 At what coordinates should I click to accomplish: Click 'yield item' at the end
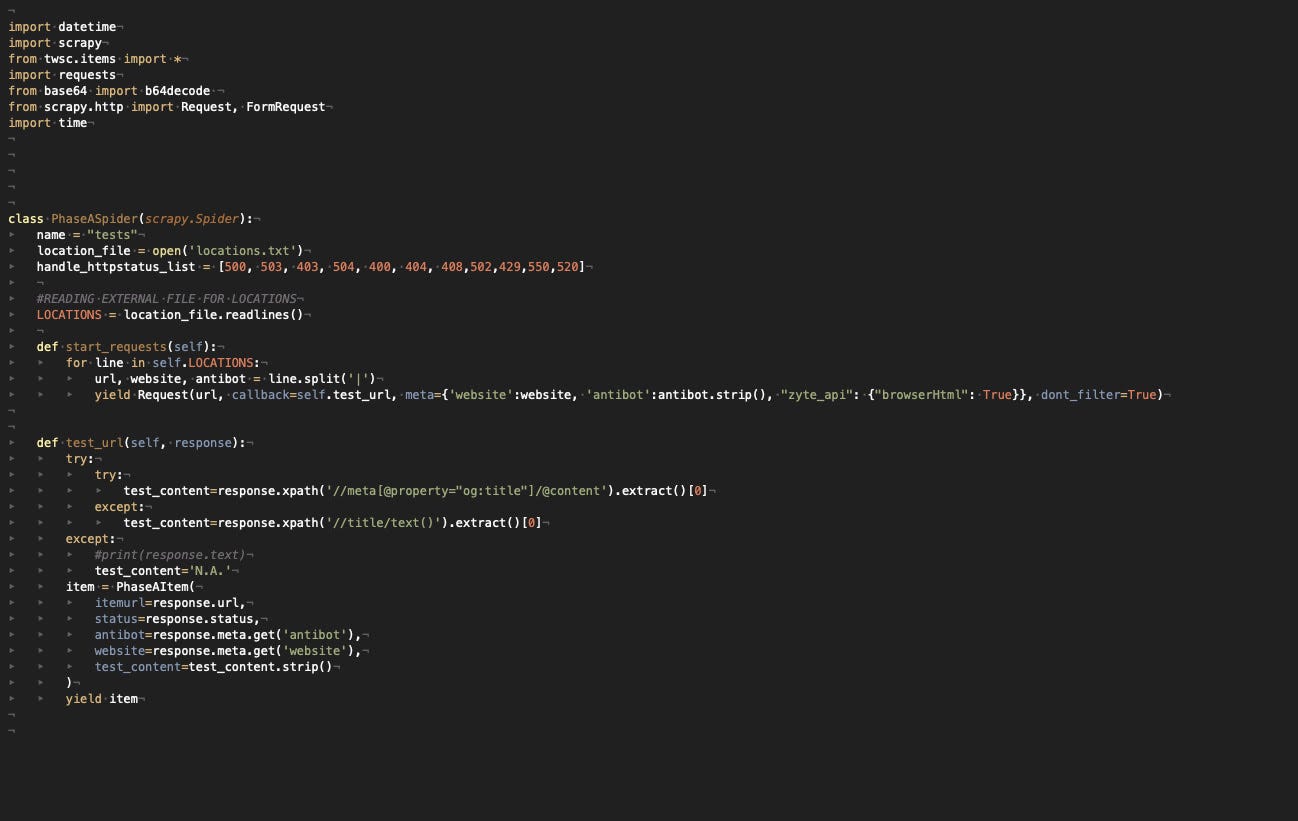pyautogui.click(x=102, y=699)
